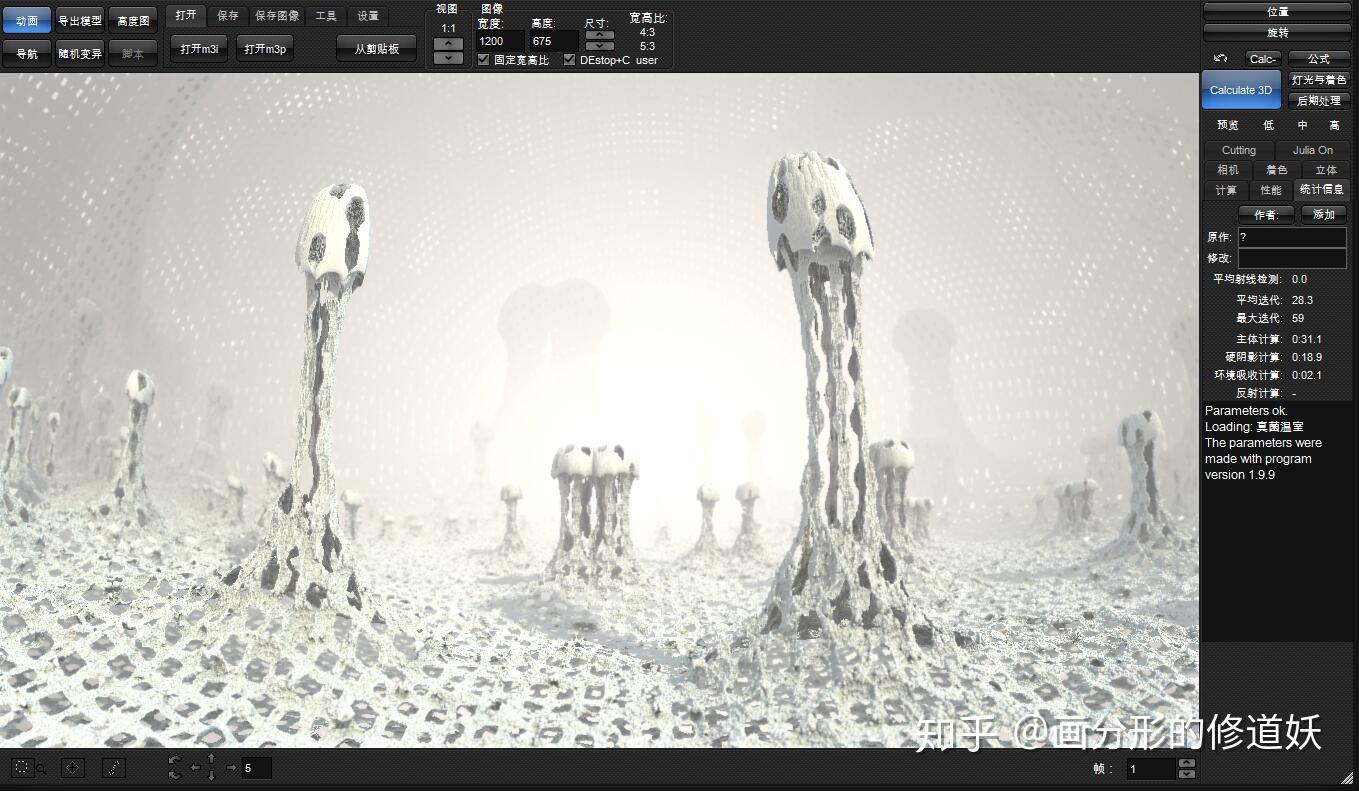Click the 宽度 width input field
Viewport: 1359px width, 791px height.
pos(500,41)
